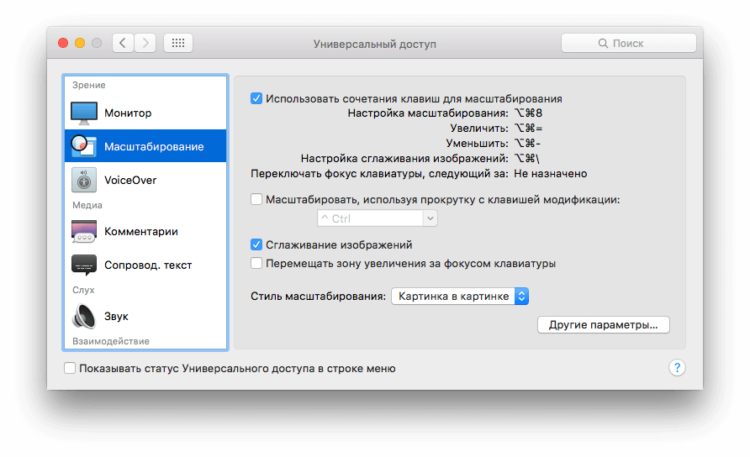Open help with the question mark button
The height and width of the screenshot is (457, 750).
coord(677,368)
